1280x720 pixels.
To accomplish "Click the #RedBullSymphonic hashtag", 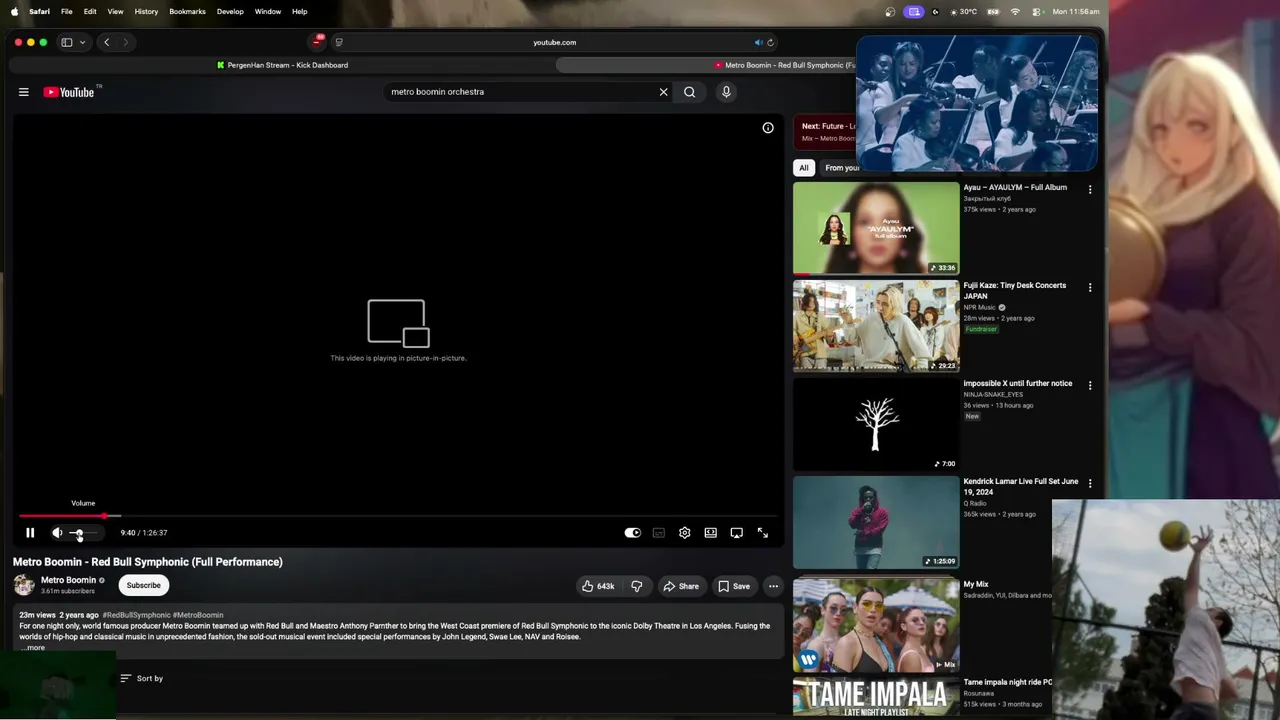I will coord(136,615).
